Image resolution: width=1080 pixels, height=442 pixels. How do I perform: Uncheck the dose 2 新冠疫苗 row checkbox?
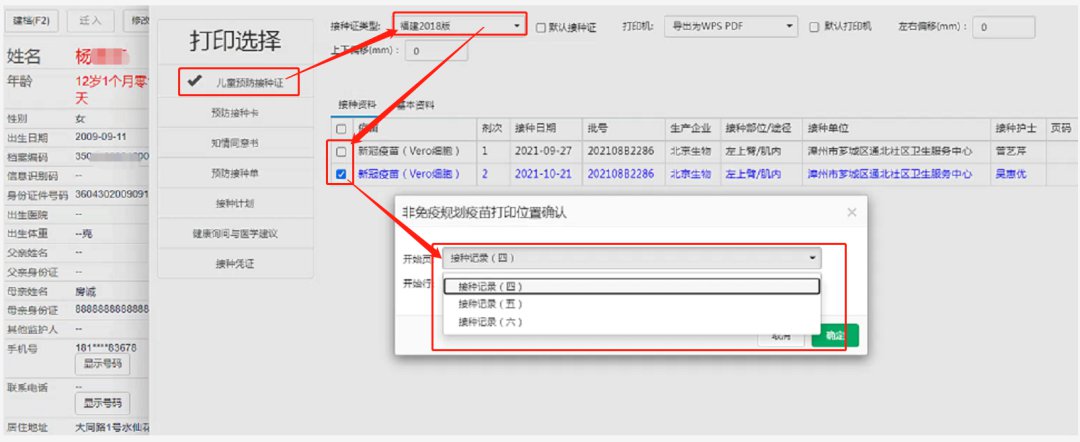coord(341,174)
